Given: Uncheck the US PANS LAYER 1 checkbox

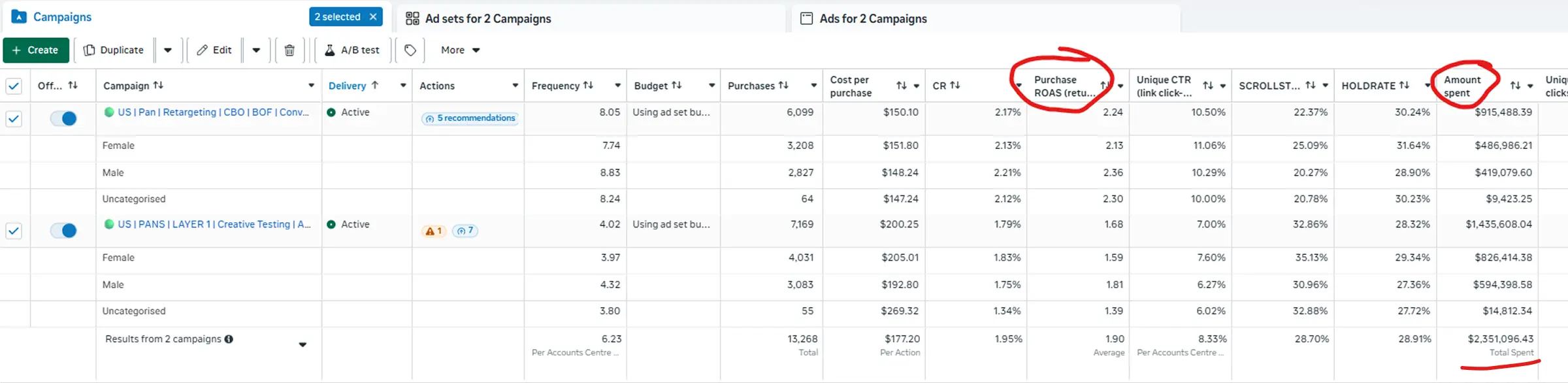Looking at the screenshot, I should [14, 231].
